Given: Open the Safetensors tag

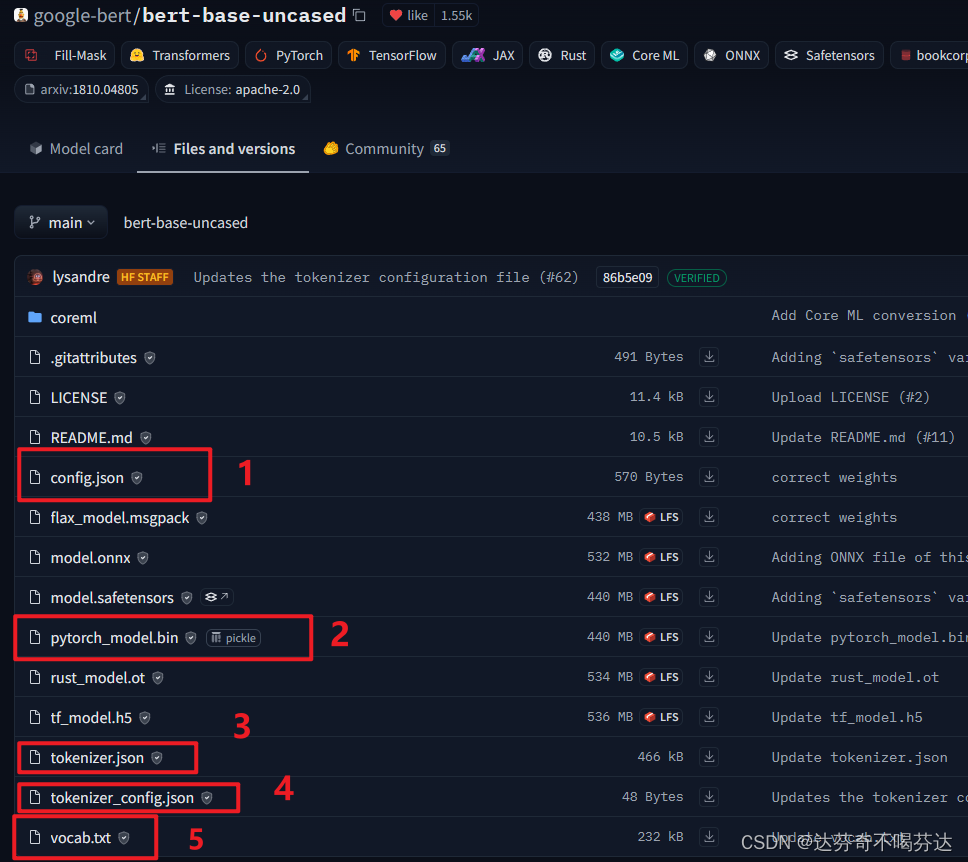Looking at the screenshot, I should tap(829, 56).
